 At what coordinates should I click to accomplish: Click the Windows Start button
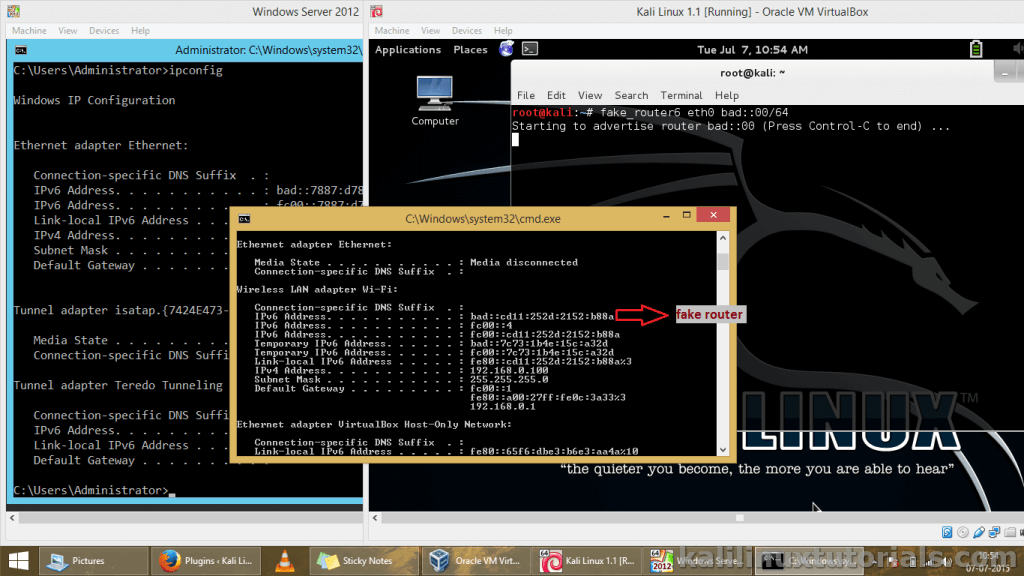(x=18, y=561)
